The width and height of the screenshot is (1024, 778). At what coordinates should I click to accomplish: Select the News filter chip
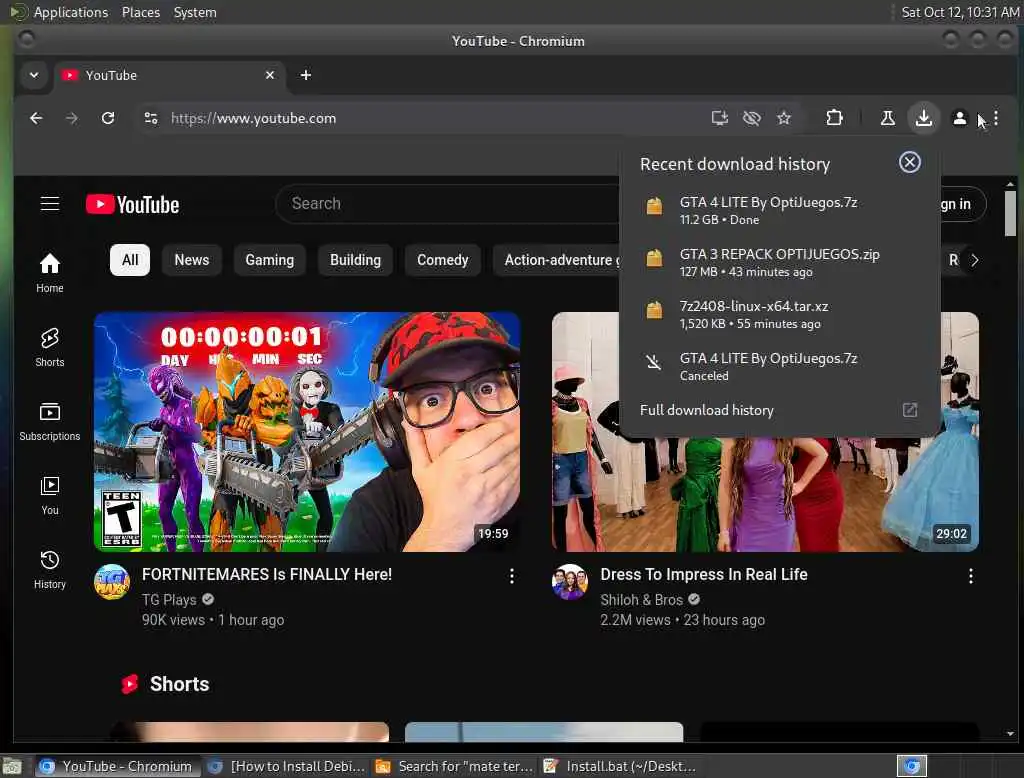(191, 260)
